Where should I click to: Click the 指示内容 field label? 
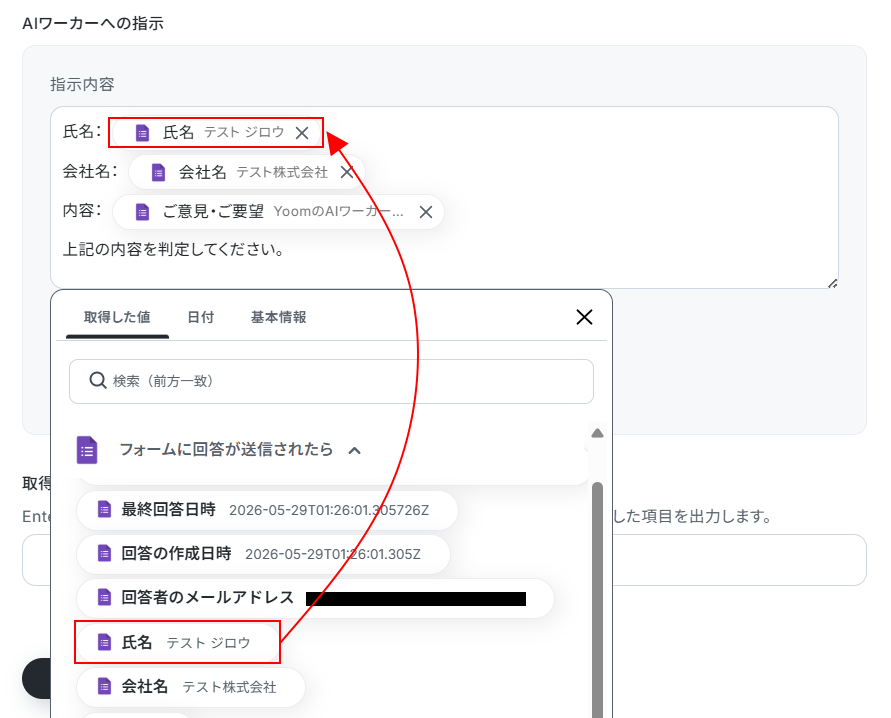[82, 84]
